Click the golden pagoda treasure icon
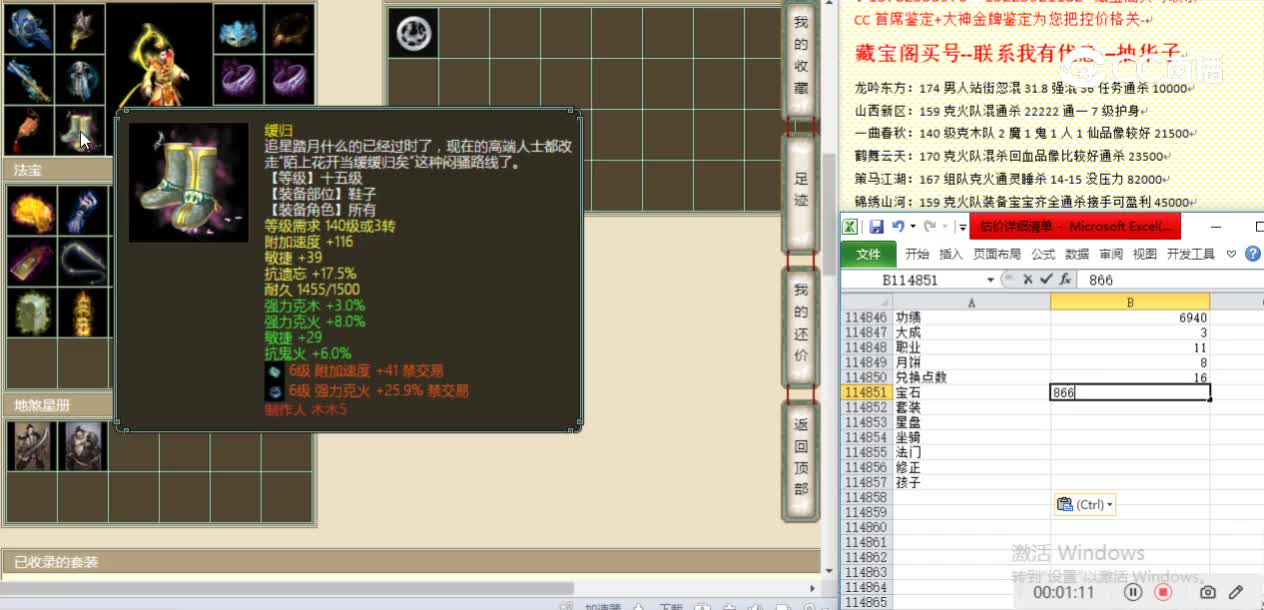 coord(82,312)
